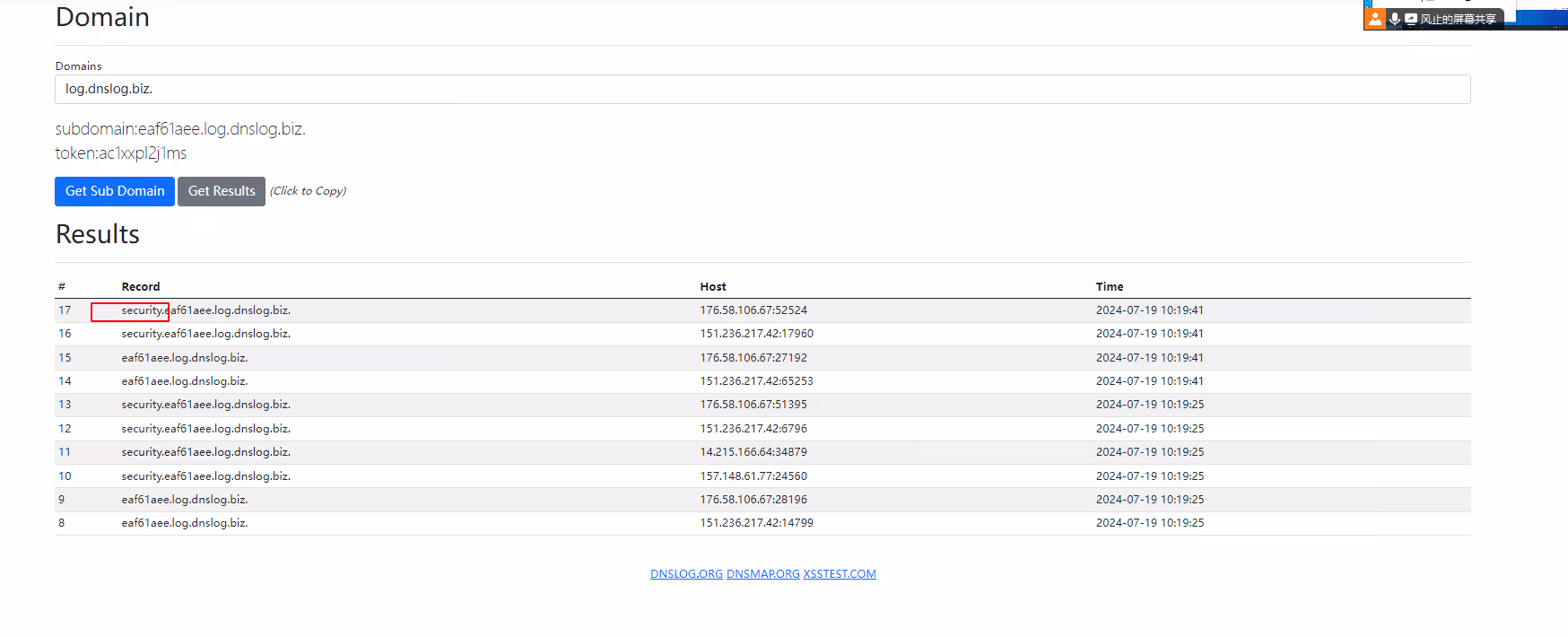Click host 157.148.61.77:24560 in row 10
This screenshot has height=637, width=1568.
tap(754, 476)
